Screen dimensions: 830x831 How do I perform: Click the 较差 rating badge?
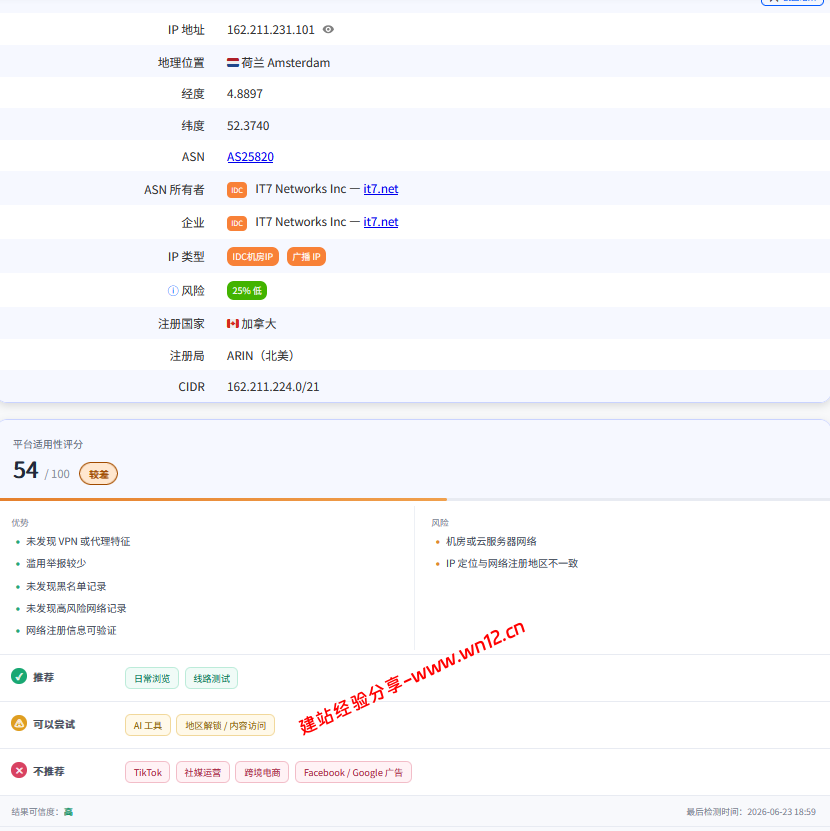99,474
